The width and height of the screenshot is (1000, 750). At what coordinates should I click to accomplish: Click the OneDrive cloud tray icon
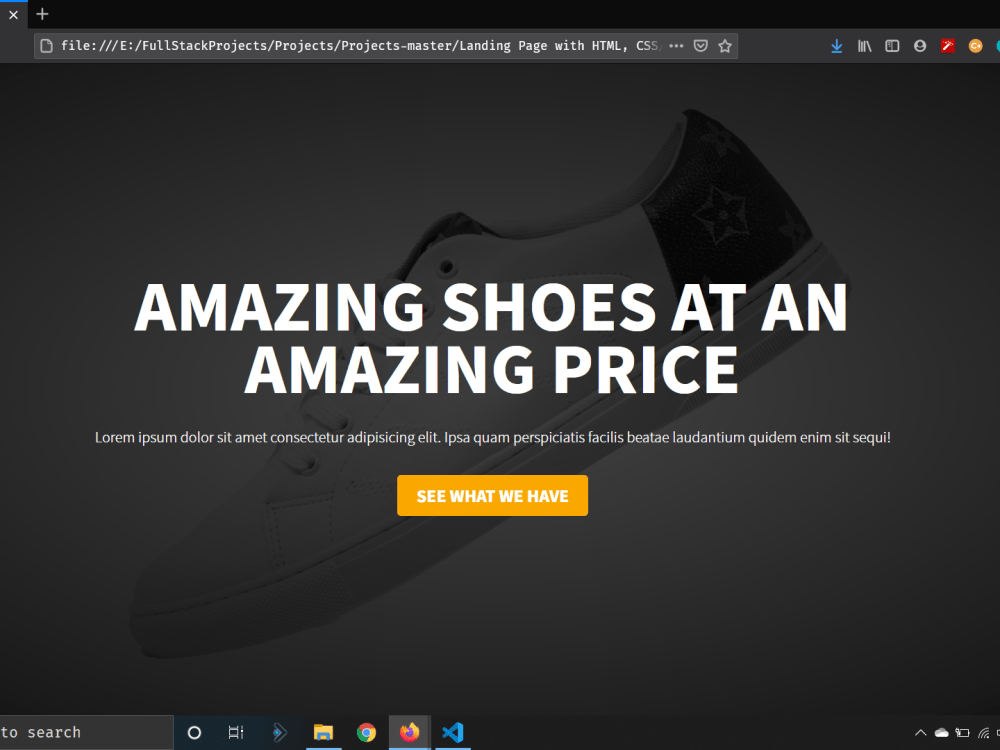point(941,733)
